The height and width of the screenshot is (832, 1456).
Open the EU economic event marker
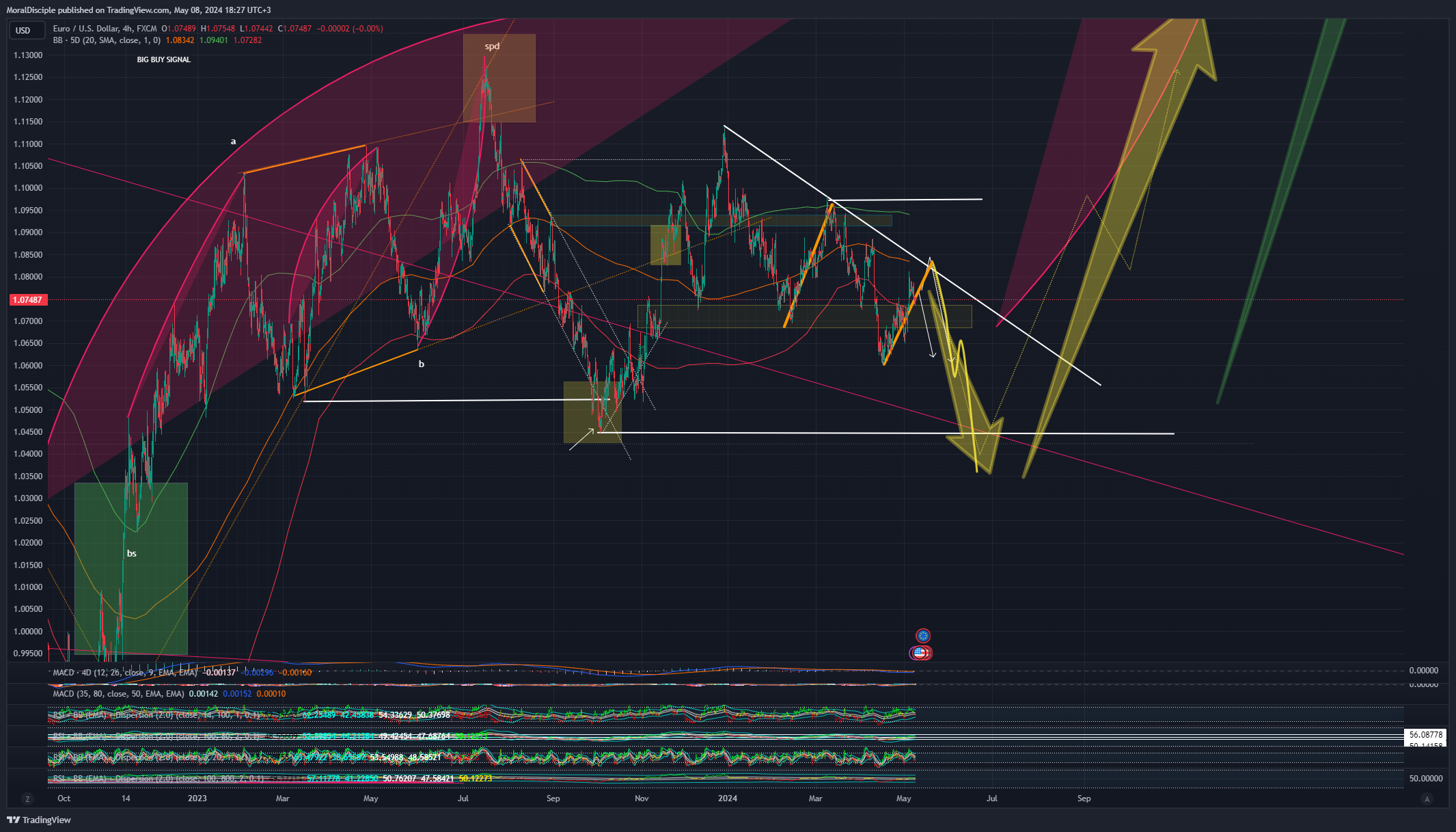point(923,636)
